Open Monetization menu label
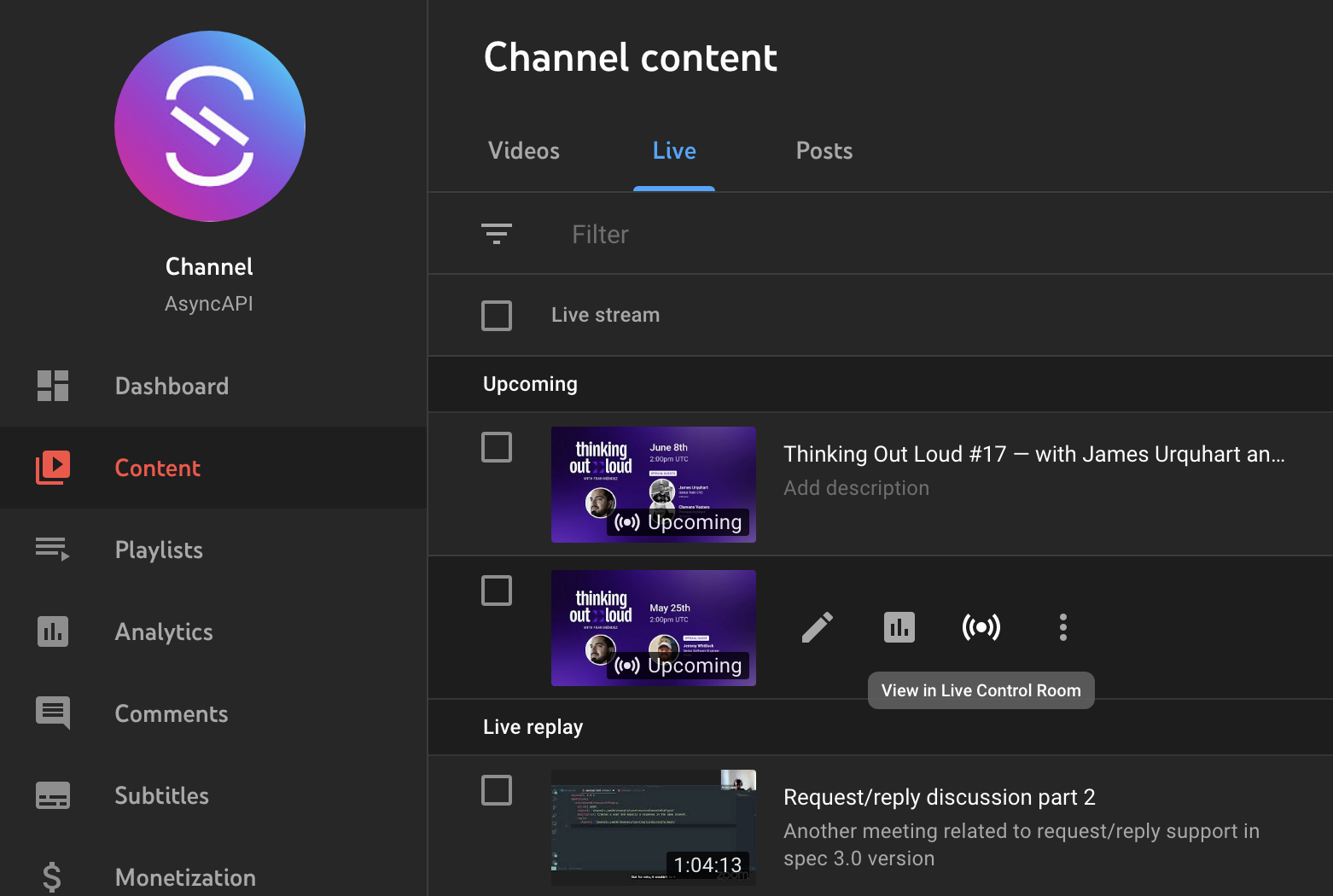This screenshot has height=896, width=1333. (185, 878)
